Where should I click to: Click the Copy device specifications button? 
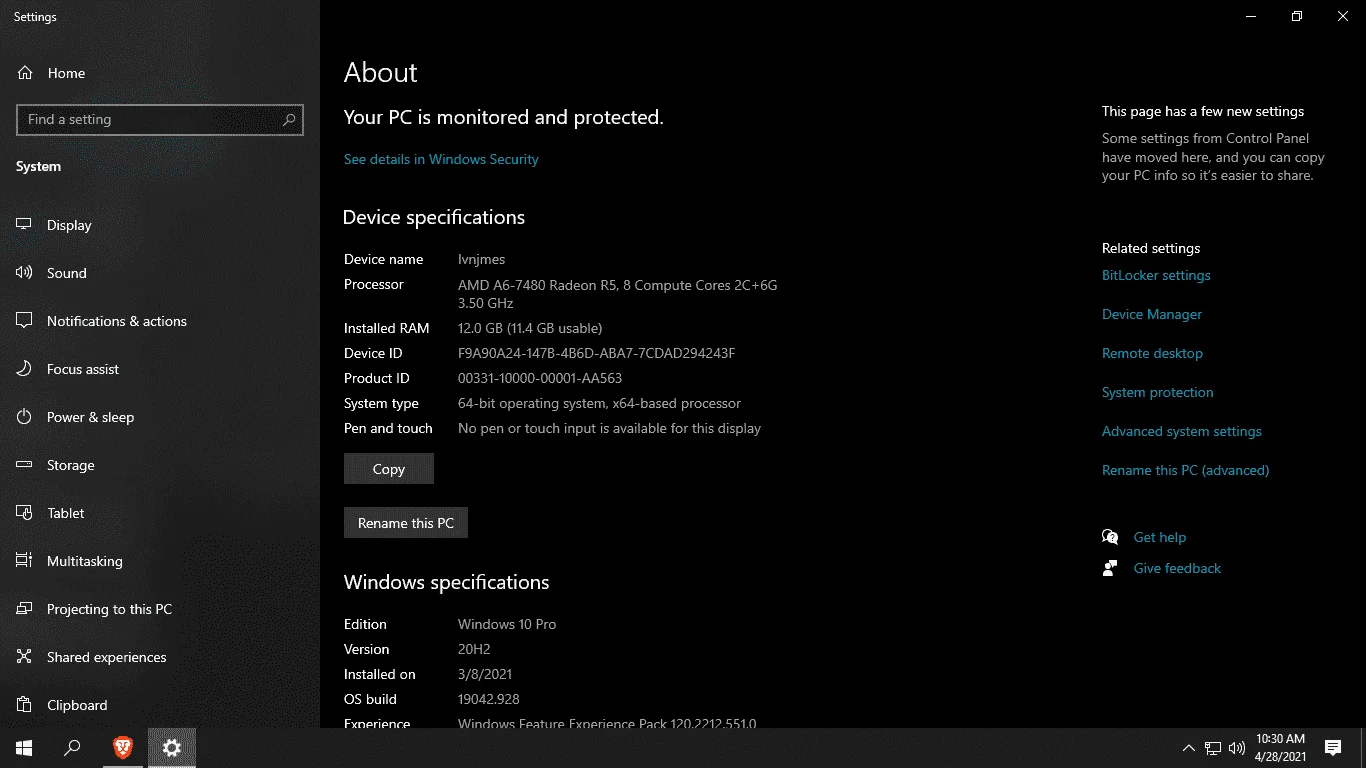click(x=389, y=469)
